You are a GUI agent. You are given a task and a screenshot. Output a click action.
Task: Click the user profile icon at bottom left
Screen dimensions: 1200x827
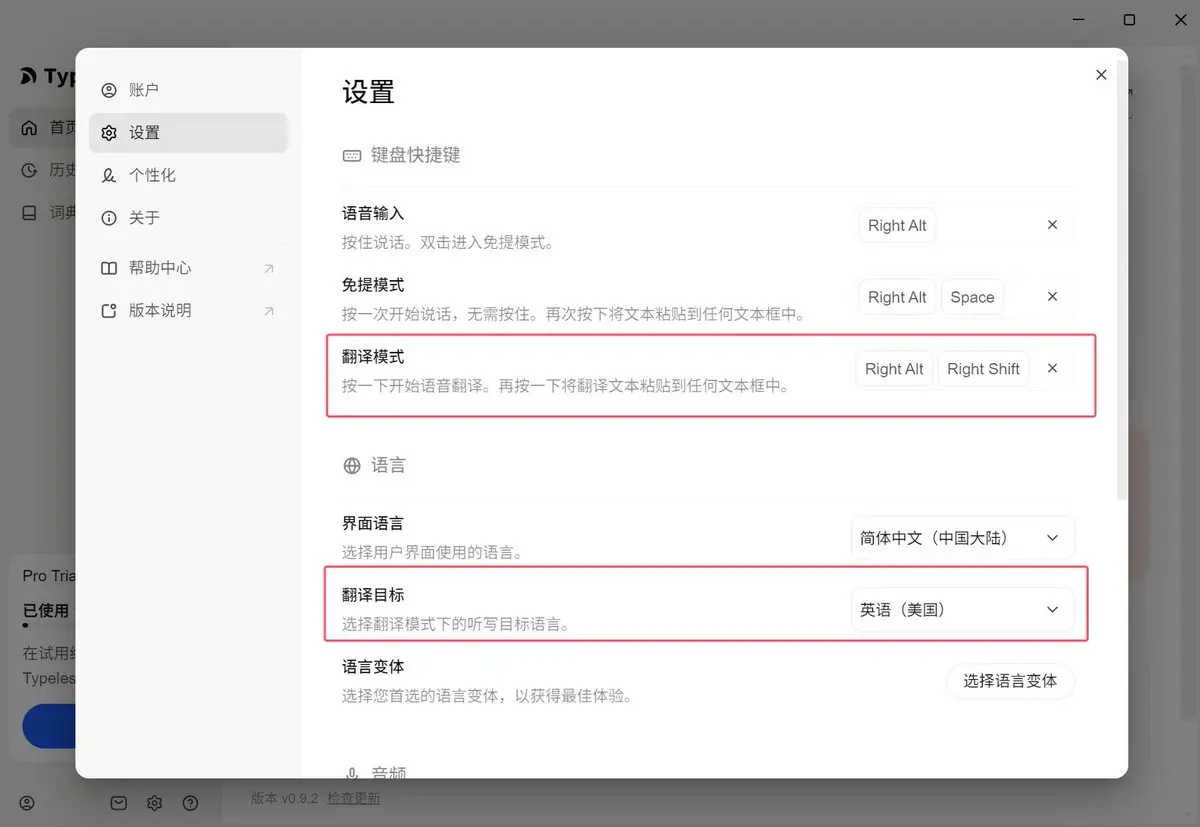pos(27,802)
